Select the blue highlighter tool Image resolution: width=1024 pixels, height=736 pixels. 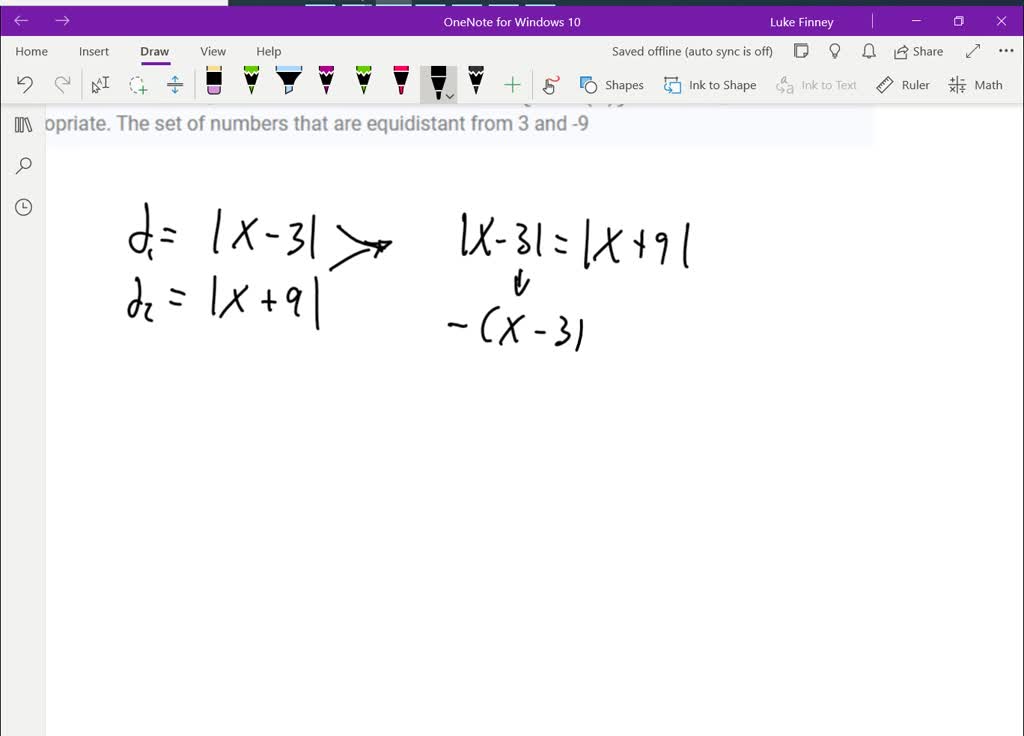pyautogui.click(x=287, y=84)
